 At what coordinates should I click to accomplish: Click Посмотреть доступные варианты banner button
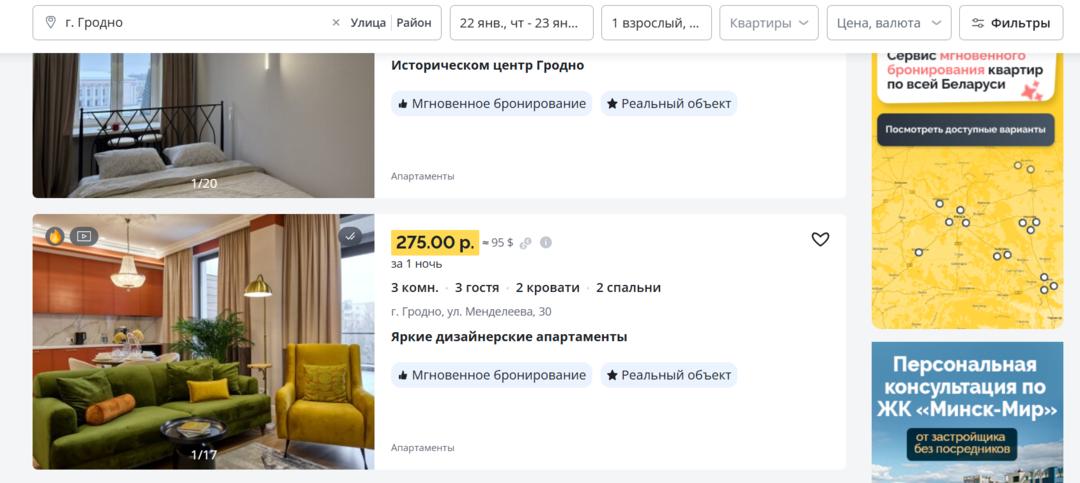click(966, 130)
